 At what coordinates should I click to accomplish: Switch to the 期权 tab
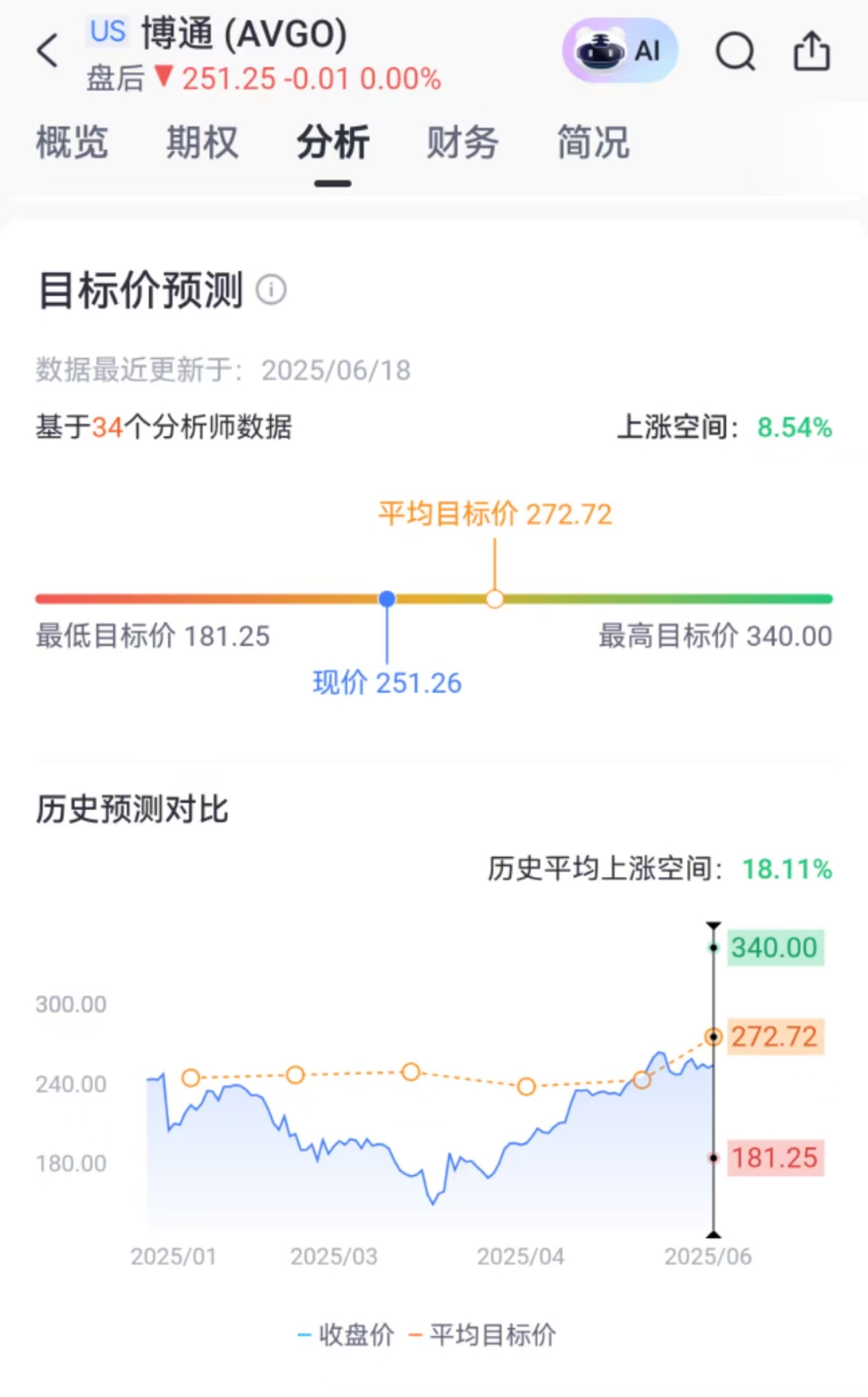(202, 143)
